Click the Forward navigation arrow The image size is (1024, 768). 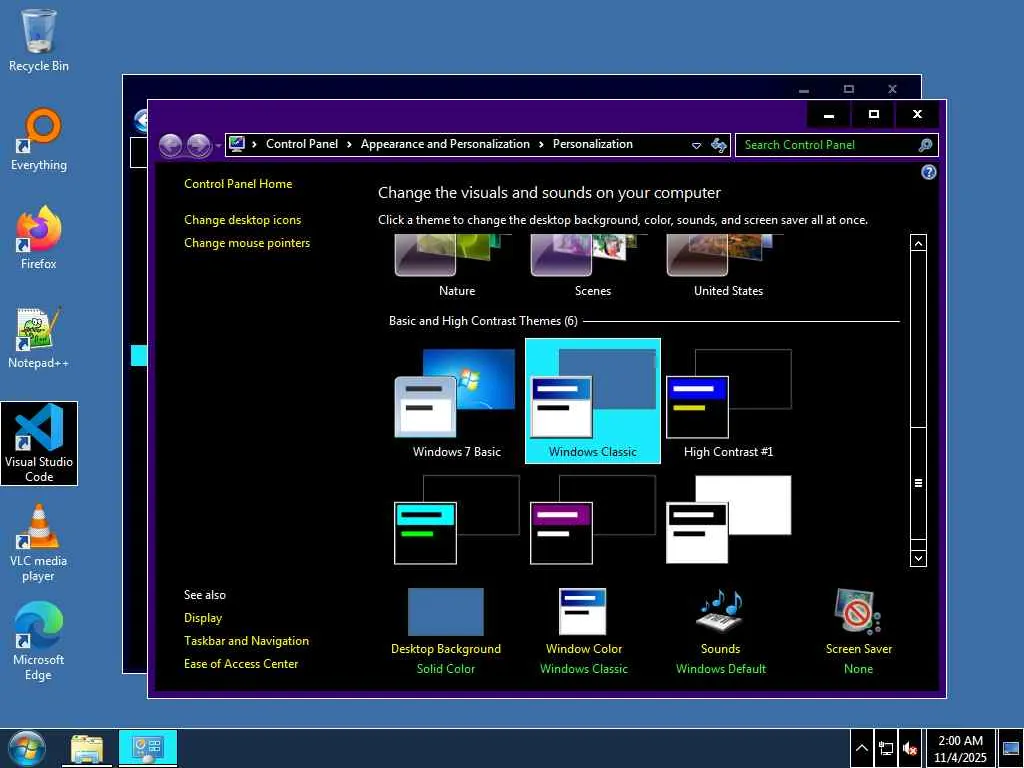point(199,145)
